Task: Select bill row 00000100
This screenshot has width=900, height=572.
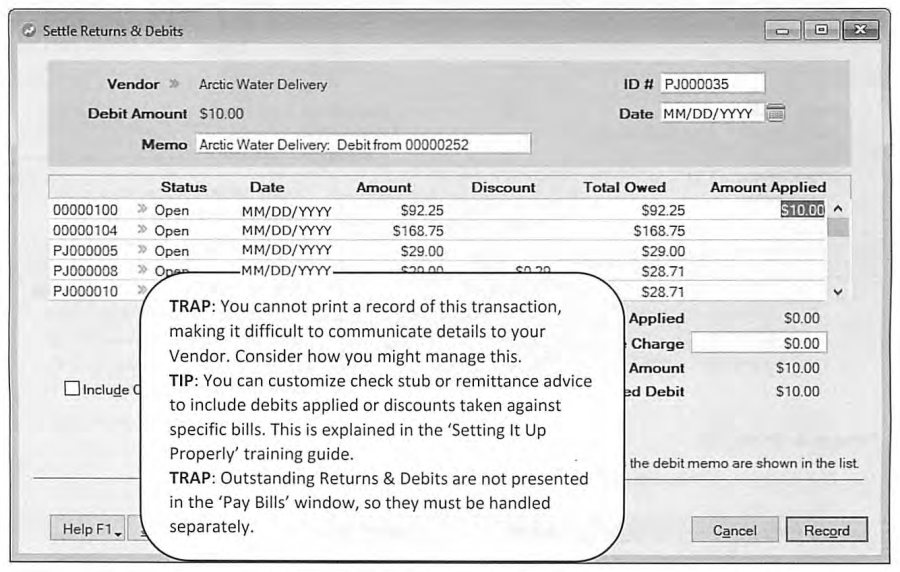Action: tap(438, 210)
